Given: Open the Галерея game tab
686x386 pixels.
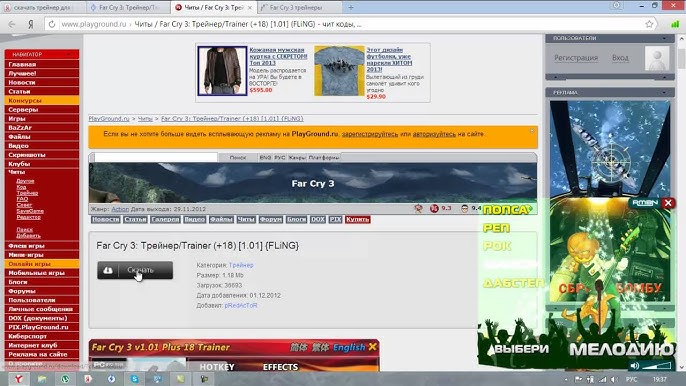Looking at the screenshot, I should coord(165,219).
